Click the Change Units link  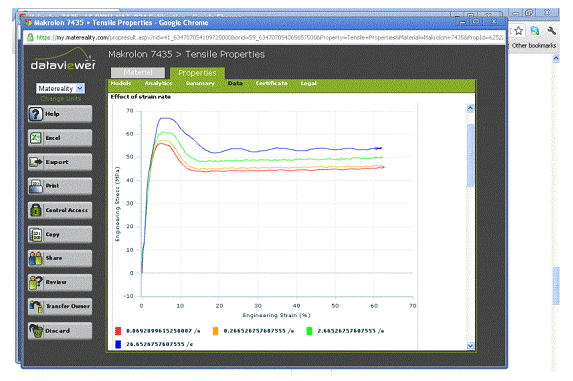click(x=61, y=98)
